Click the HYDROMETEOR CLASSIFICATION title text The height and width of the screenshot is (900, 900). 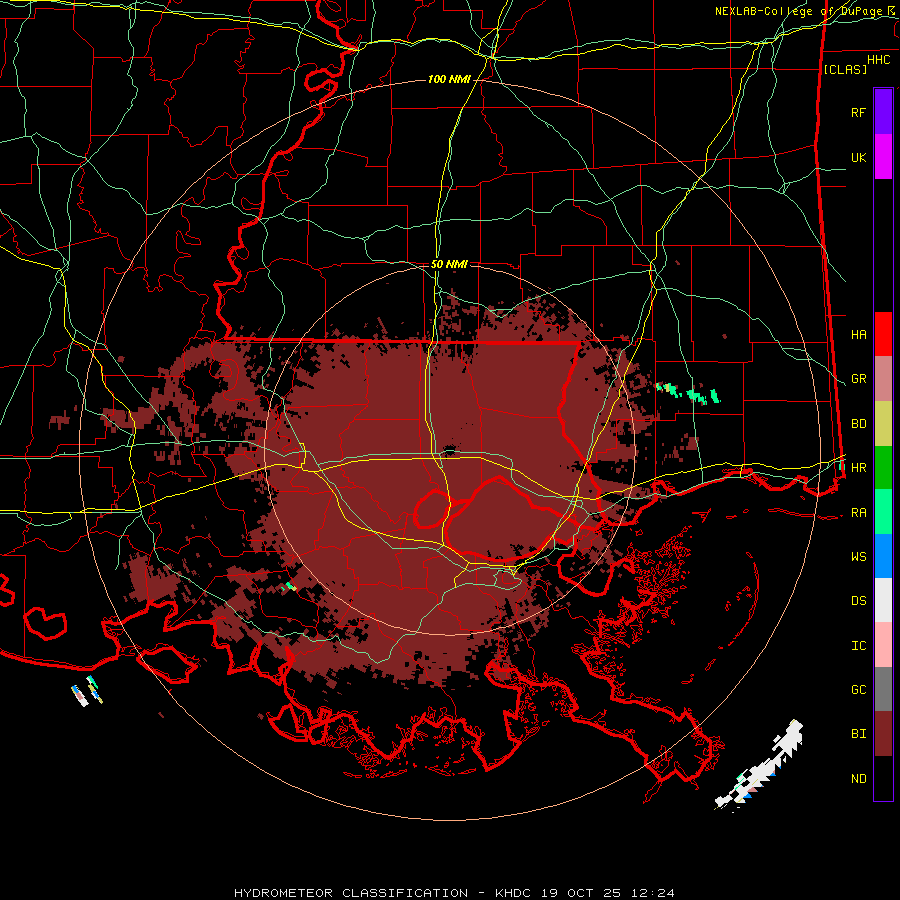click(x=351, y=893)
